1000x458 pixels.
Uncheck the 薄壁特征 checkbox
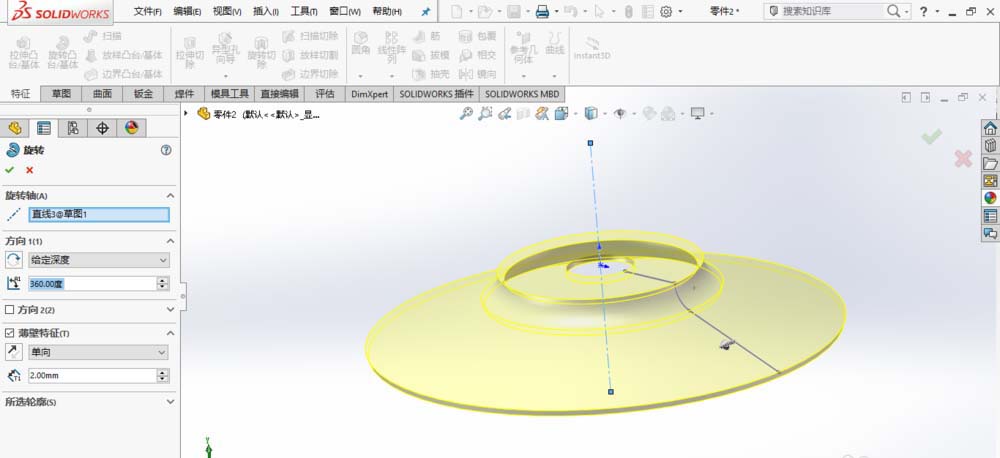(x=10, y=333)
